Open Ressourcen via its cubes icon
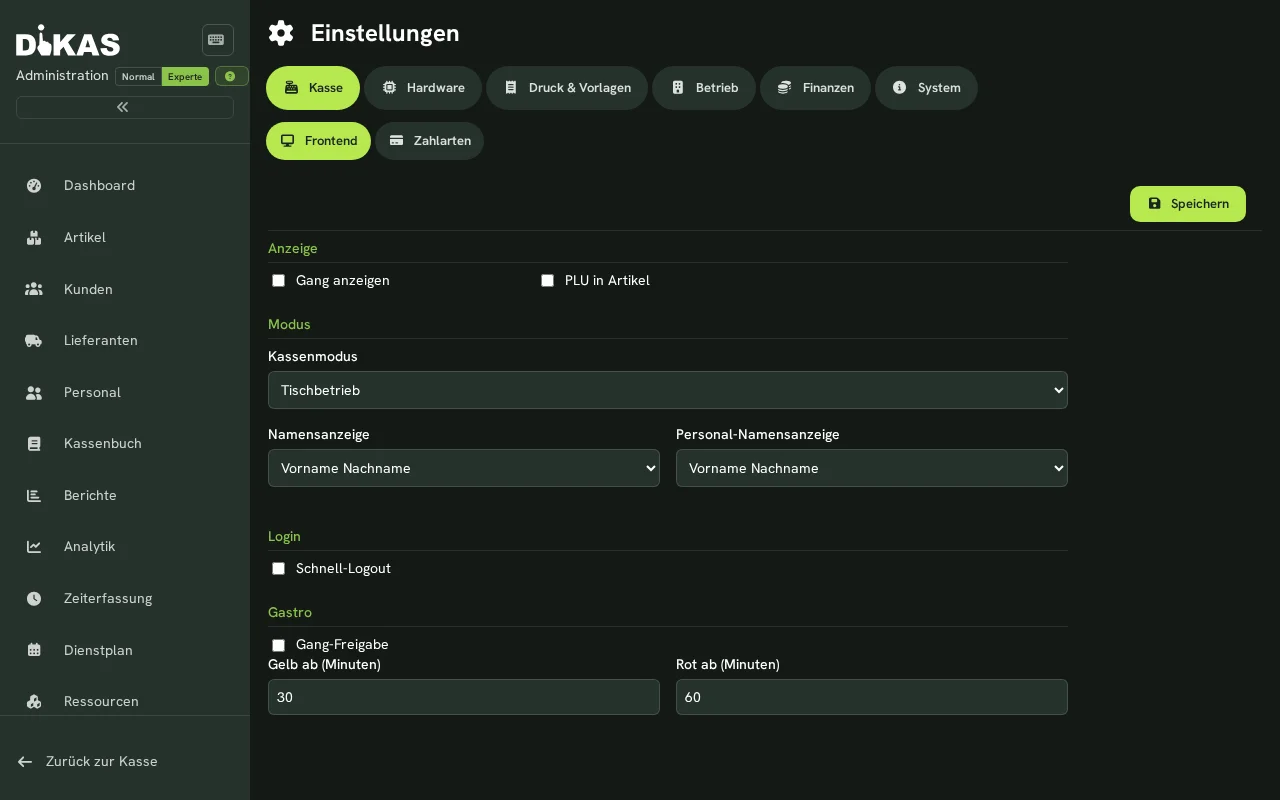Screen dimensions: 1280x800 [34, 701]
